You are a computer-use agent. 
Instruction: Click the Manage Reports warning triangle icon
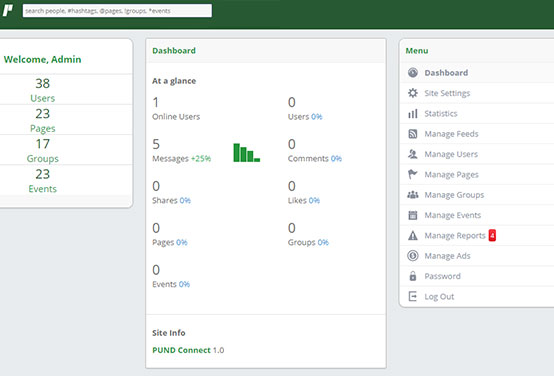(x=413, y=235)
